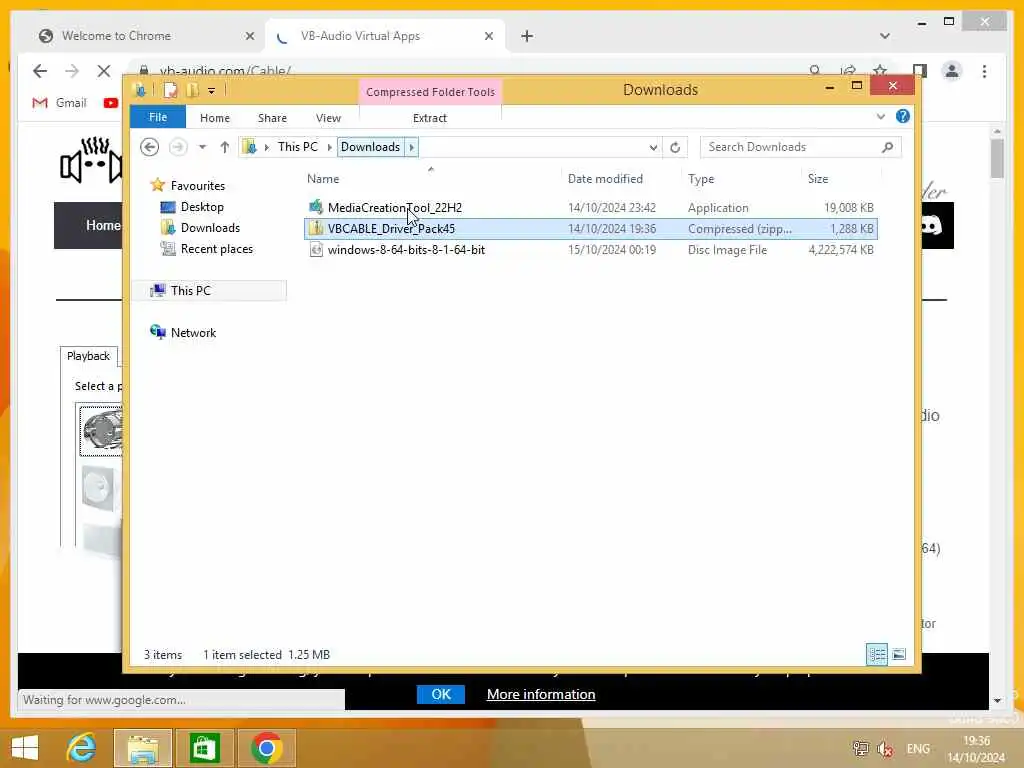Open the address bar history dropdown

(652, 148)
